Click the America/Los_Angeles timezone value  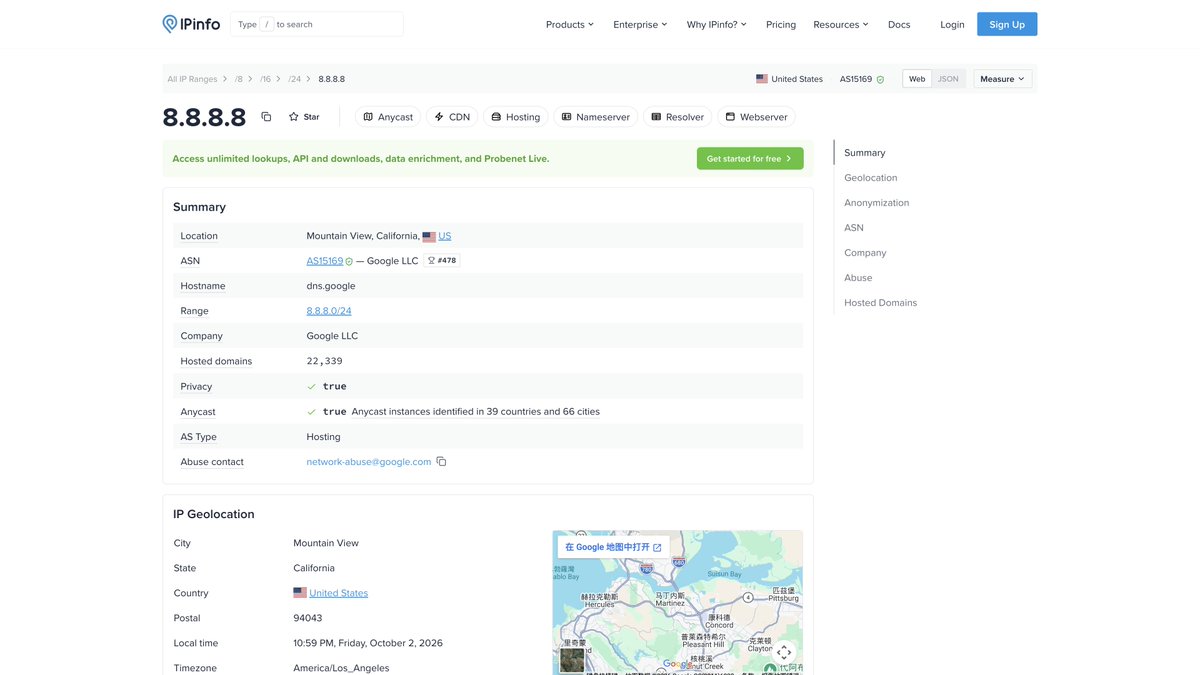tap(341, 668)
